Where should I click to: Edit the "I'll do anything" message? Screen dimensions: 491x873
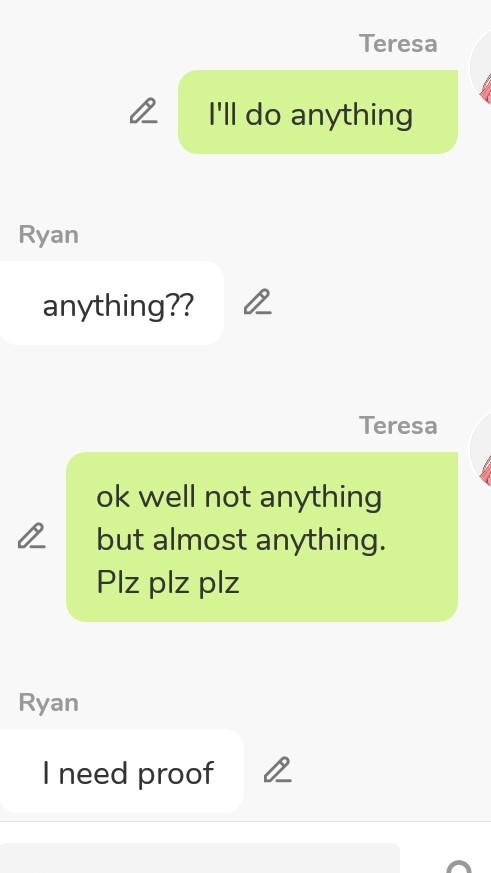pyautogui.click(x=144, y=111)
